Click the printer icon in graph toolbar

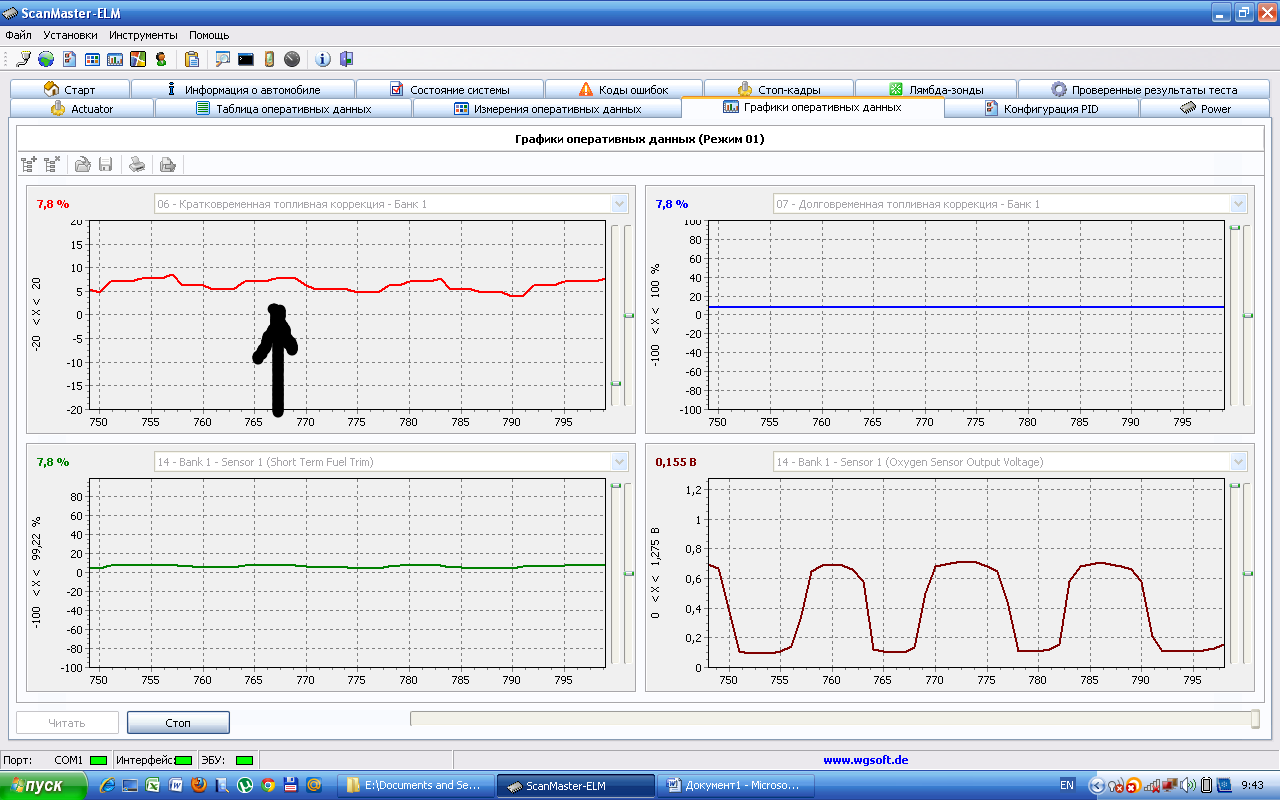pyautogui.click(x=138, y=165)
